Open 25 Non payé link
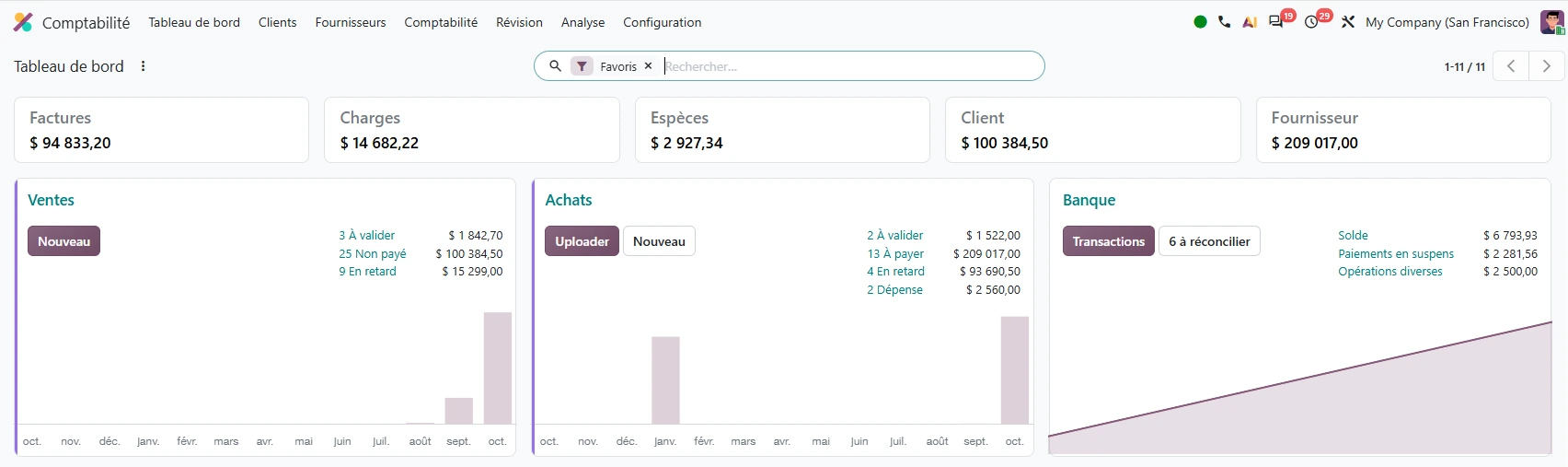 372,254
